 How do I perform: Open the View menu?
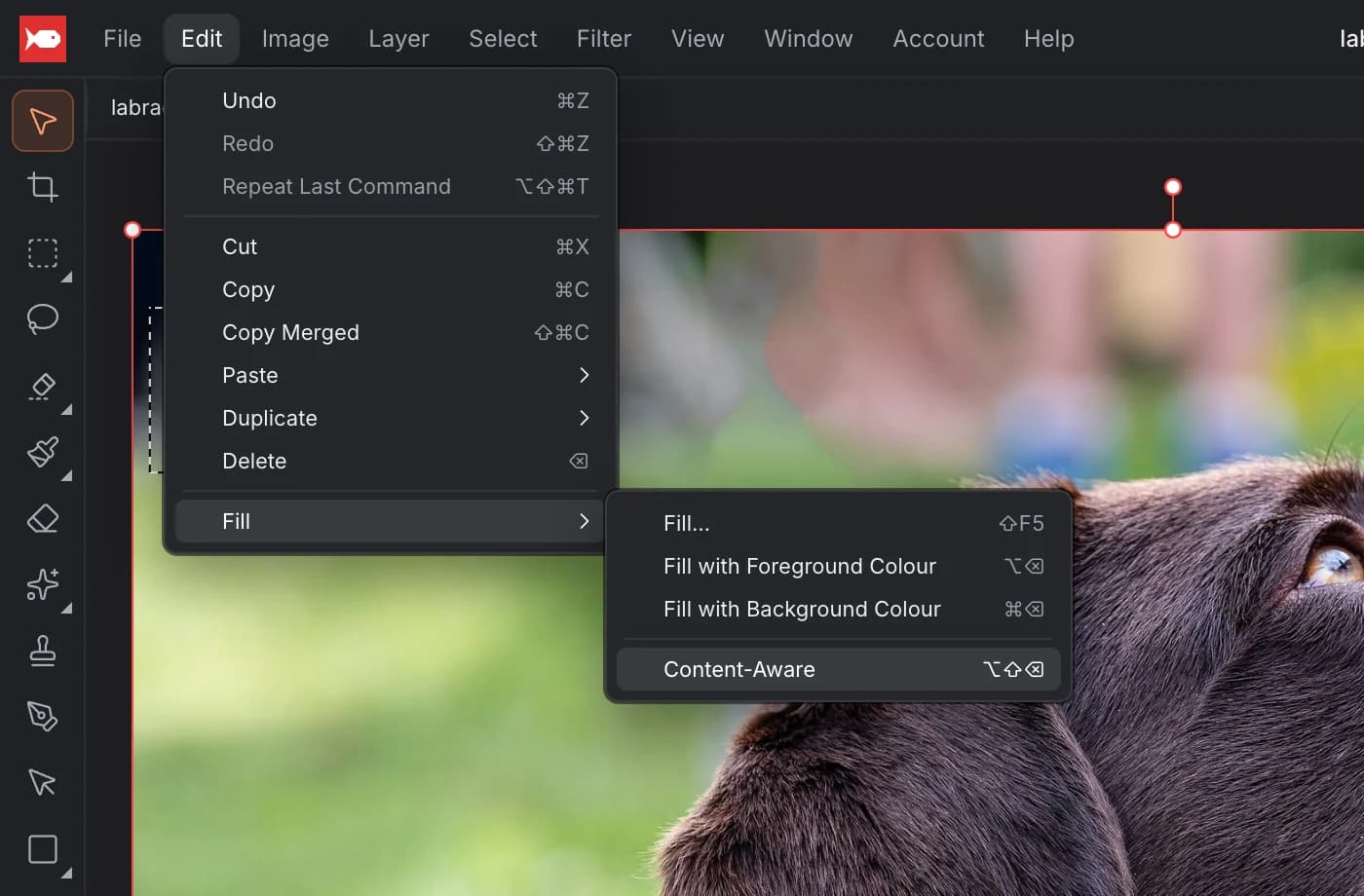(x=698, y=39)
